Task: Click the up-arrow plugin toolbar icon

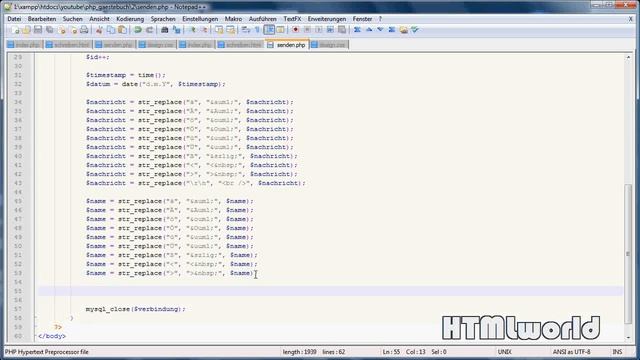Action: point(369,30)
